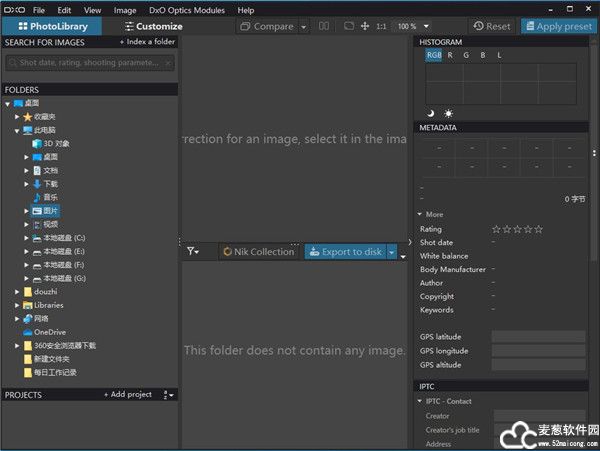Switch histogram to L luminance channel
The height and width of the screenshot is (451, 600).
coord(499,56)
